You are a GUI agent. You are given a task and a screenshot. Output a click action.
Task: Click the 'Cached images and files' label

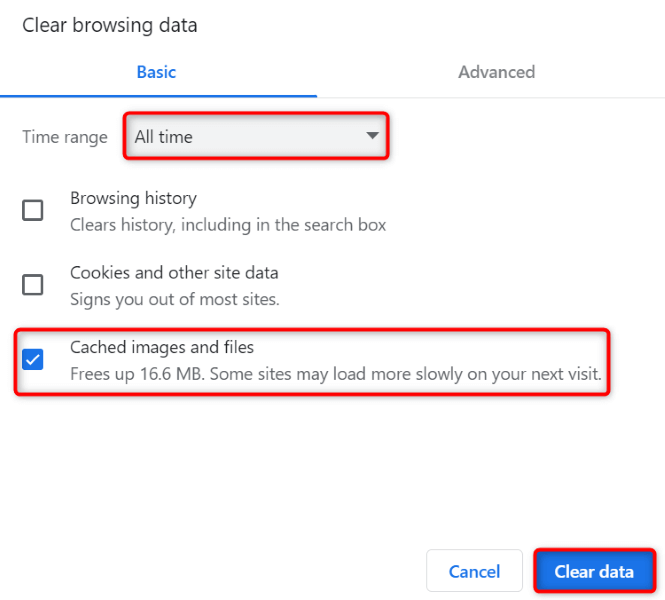162,348
